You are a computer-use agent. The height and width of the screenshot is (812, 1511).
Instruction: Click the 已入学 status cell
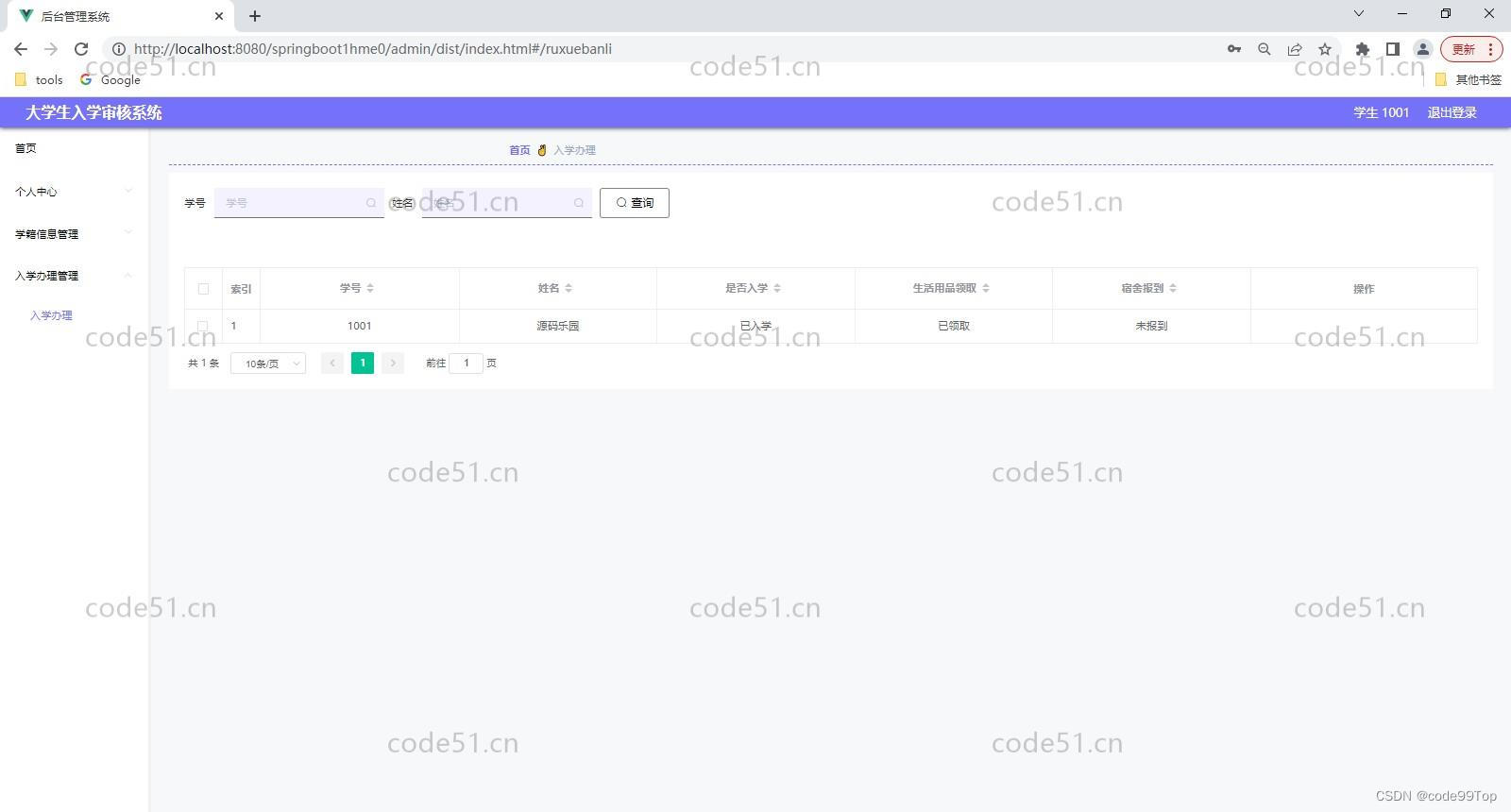tap(755, 326)
